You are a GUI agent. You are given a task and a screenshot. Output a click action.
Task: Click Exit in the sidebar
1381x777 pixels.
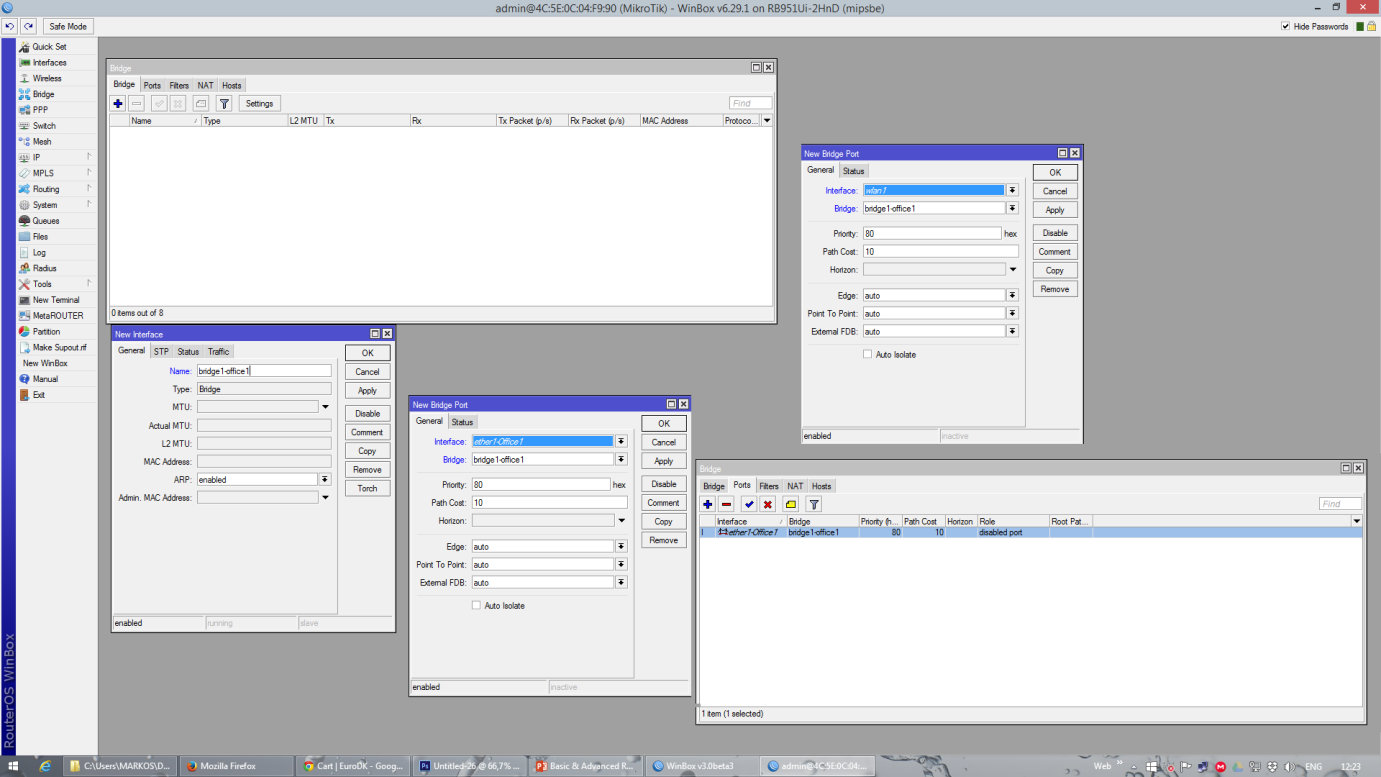[38, 395]
